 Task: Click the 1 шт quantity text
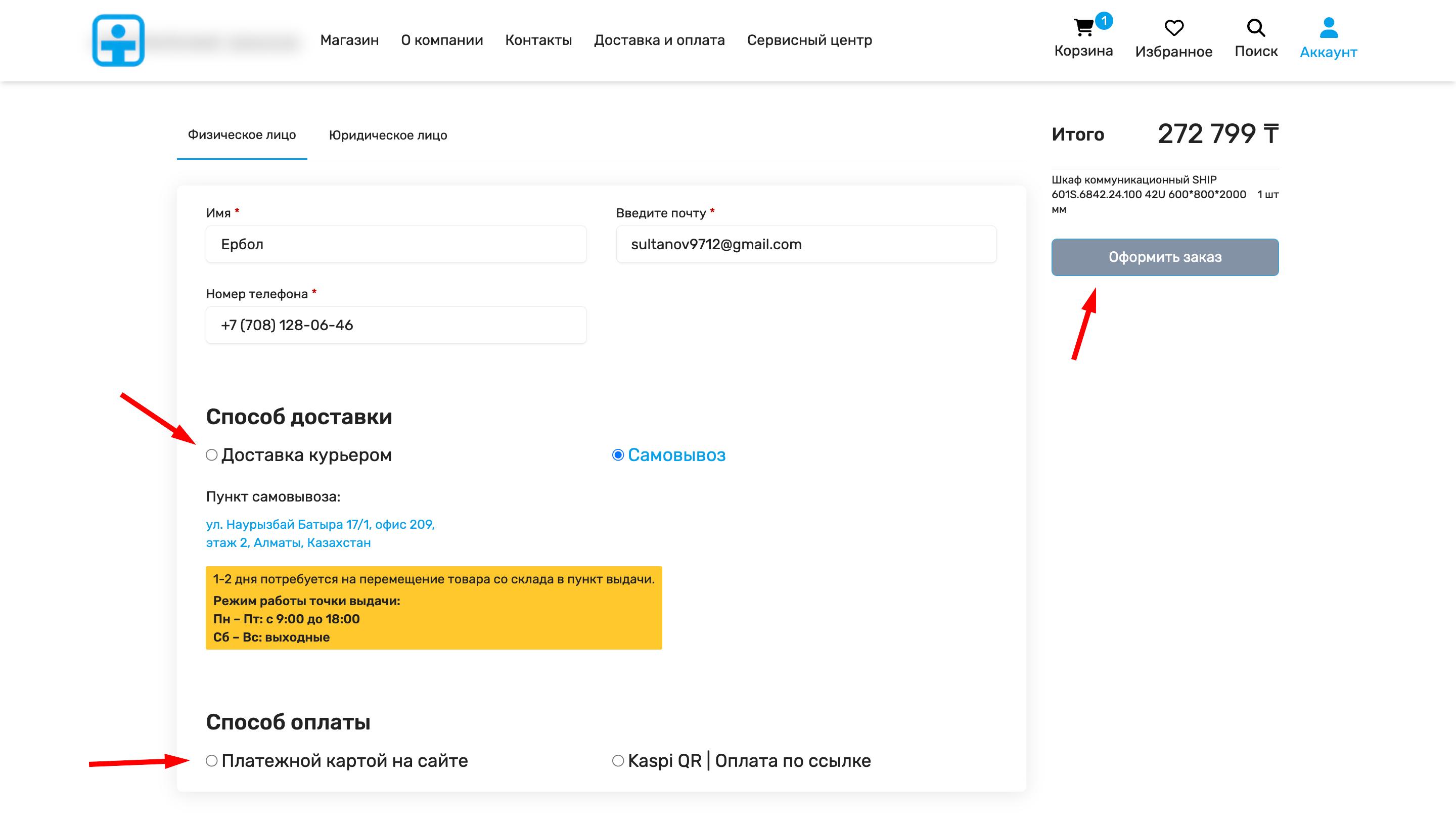(1268, 194)
